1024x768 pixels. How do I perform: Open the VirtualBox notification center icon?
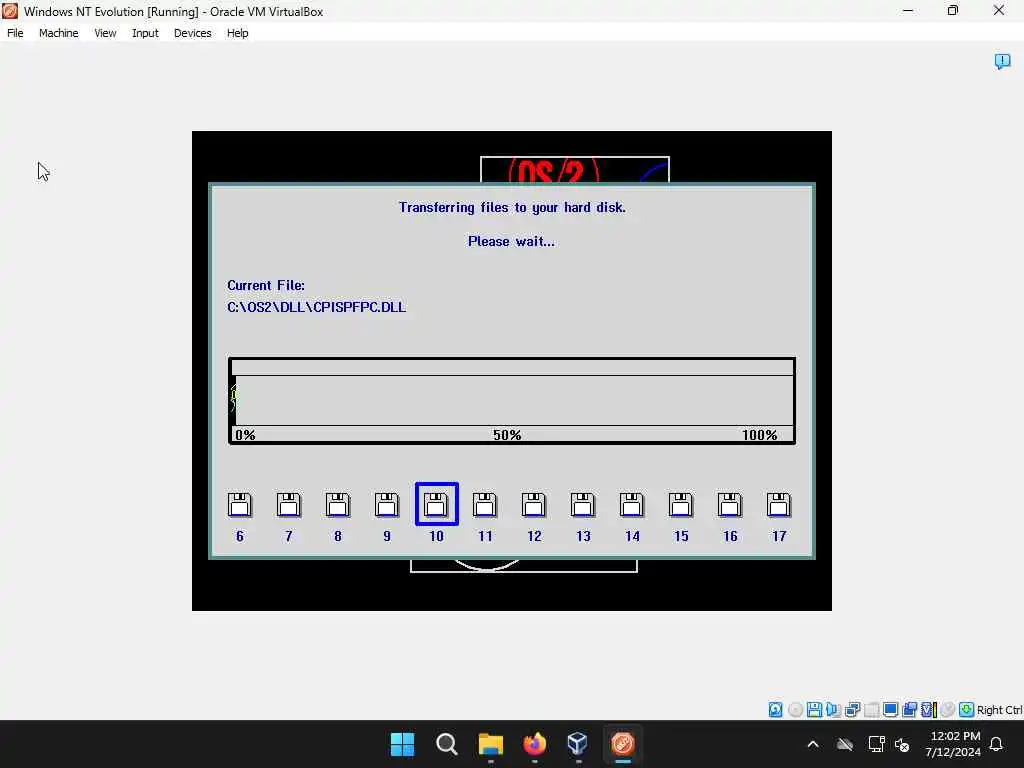coord(1002,61)
